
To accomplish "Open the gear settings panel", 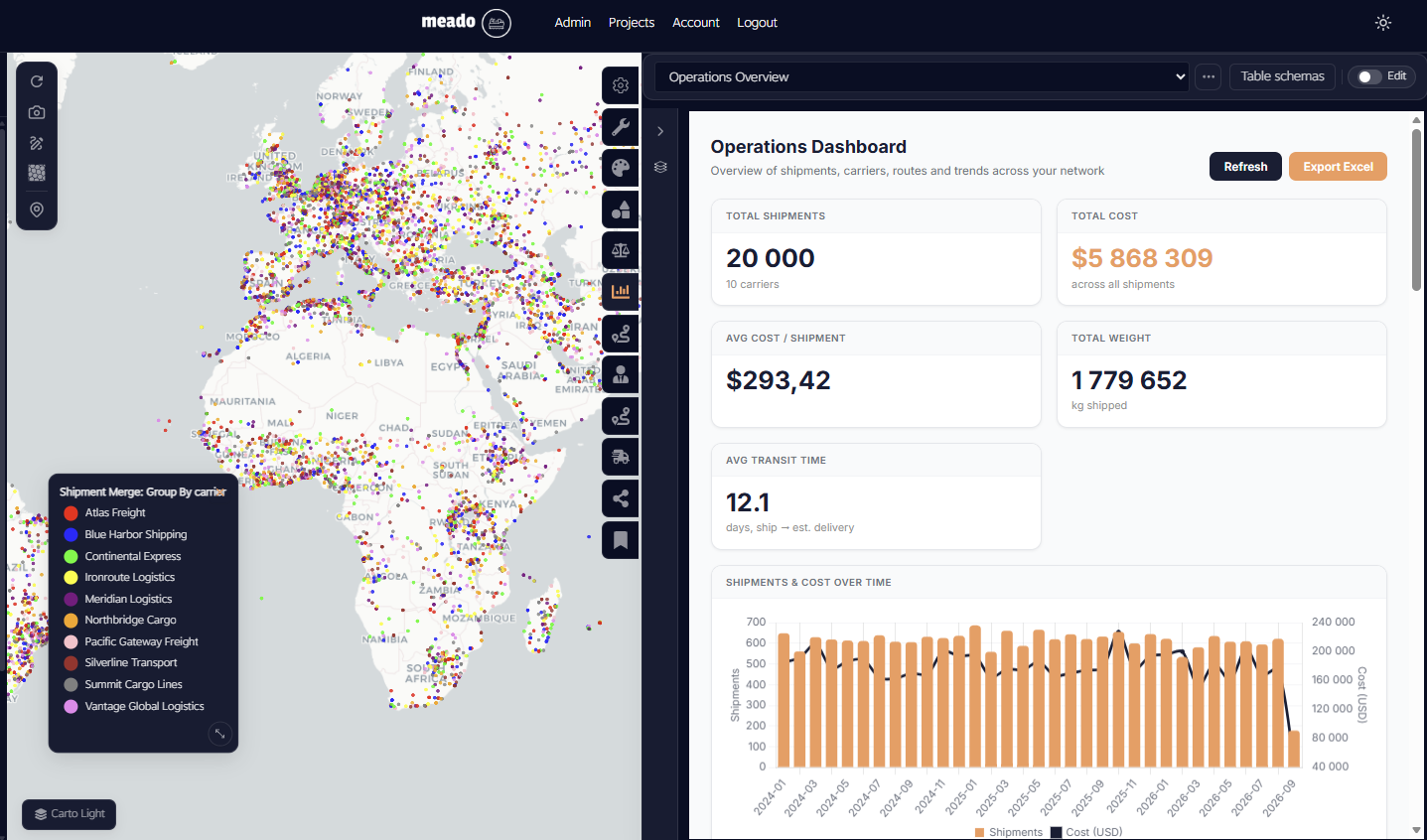I will [x=621, y=85].
